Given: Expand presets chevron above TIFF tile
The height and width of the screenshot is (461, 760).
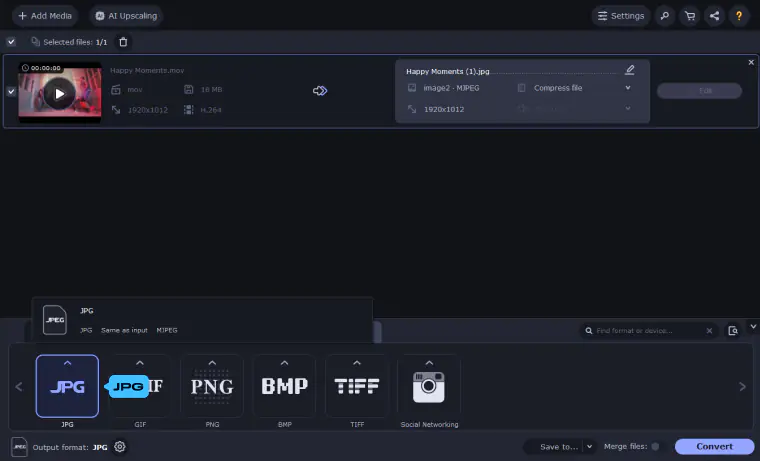Looking at the screenshot, I should click(357, 363).
